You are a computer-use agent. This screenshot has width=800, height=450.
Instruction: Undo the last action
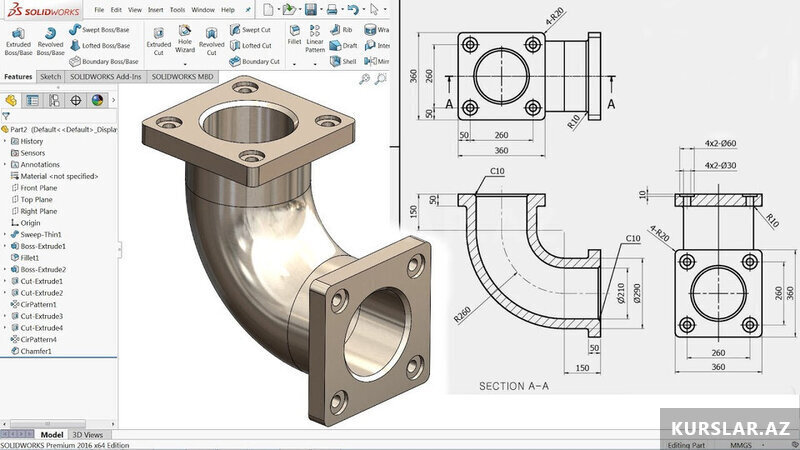(352, 9)
